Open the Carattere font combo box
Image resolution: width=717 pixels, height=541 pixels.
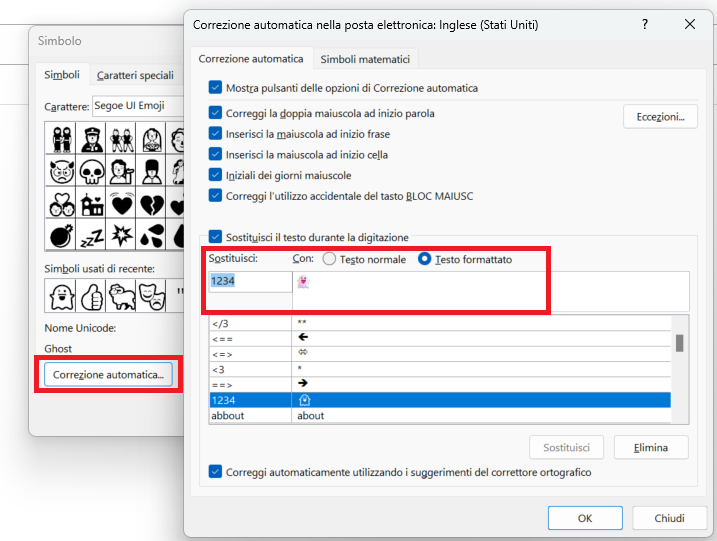138,106
